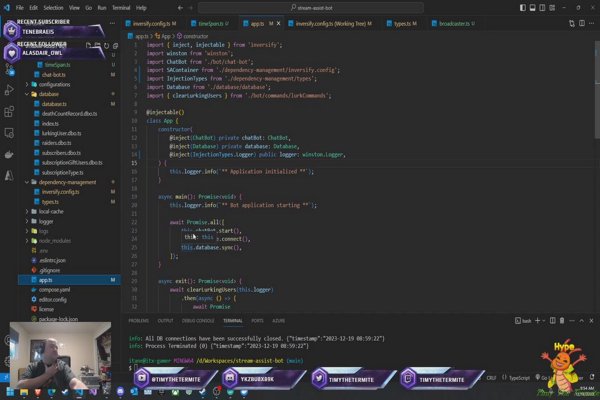
Task: Click the New File icon in Explorer header
Action: (x=88, y=46)
